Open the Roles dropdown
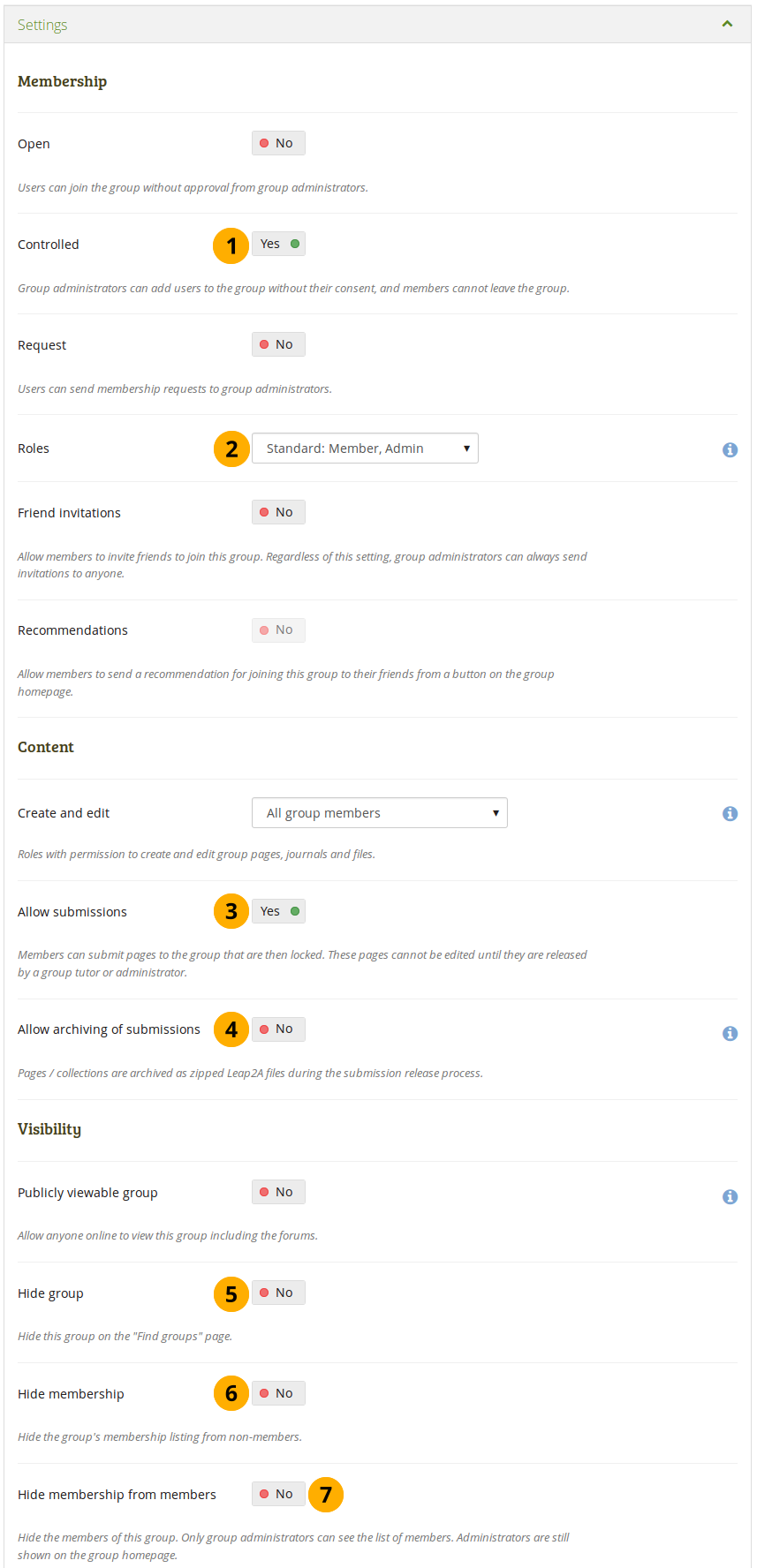Screen dimensions: 757x1568 tap(365, 449)
